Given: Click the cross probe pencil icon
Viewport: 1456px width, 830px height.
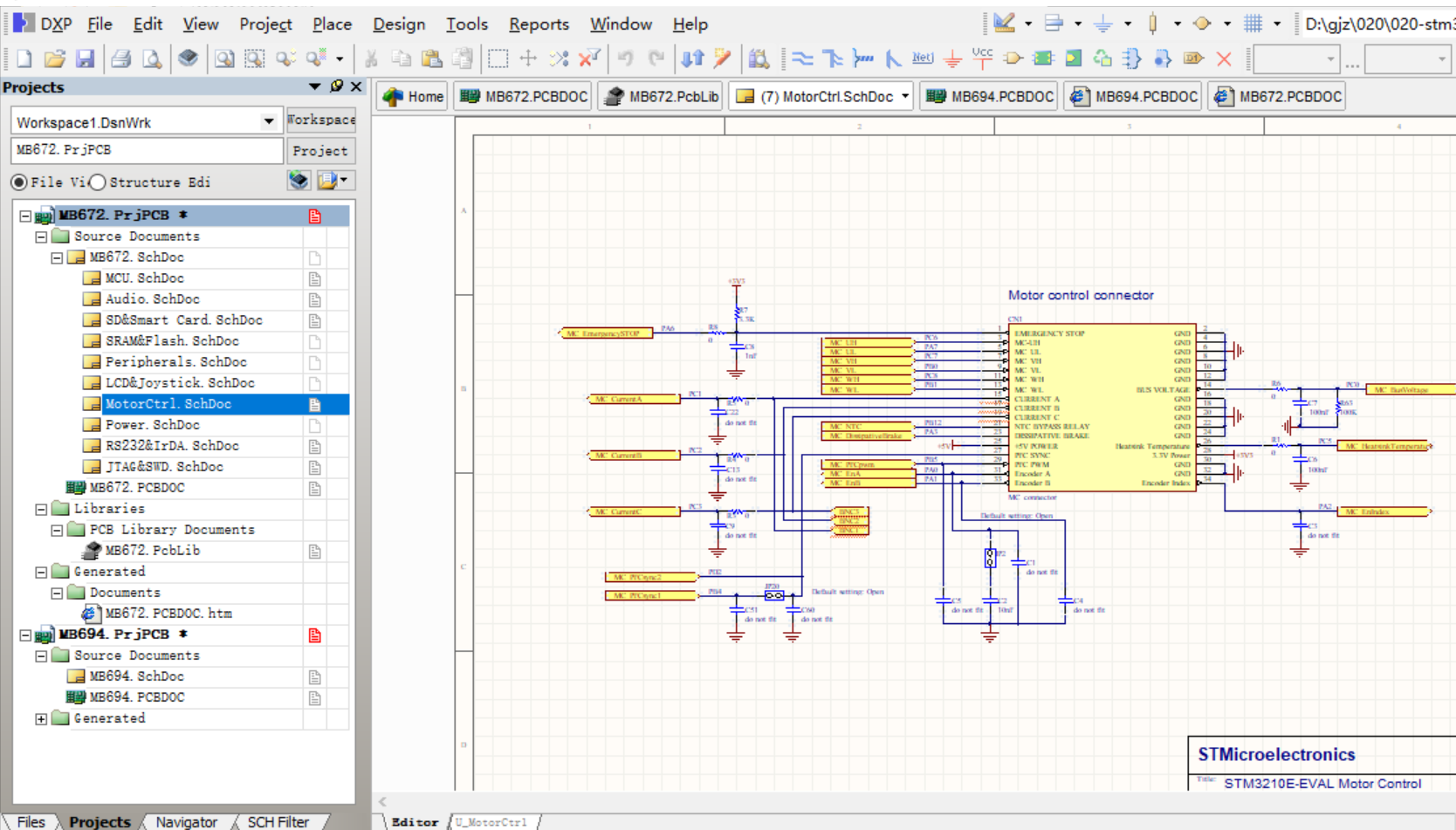Looking at the screenshot, I should tap(722, 58).
